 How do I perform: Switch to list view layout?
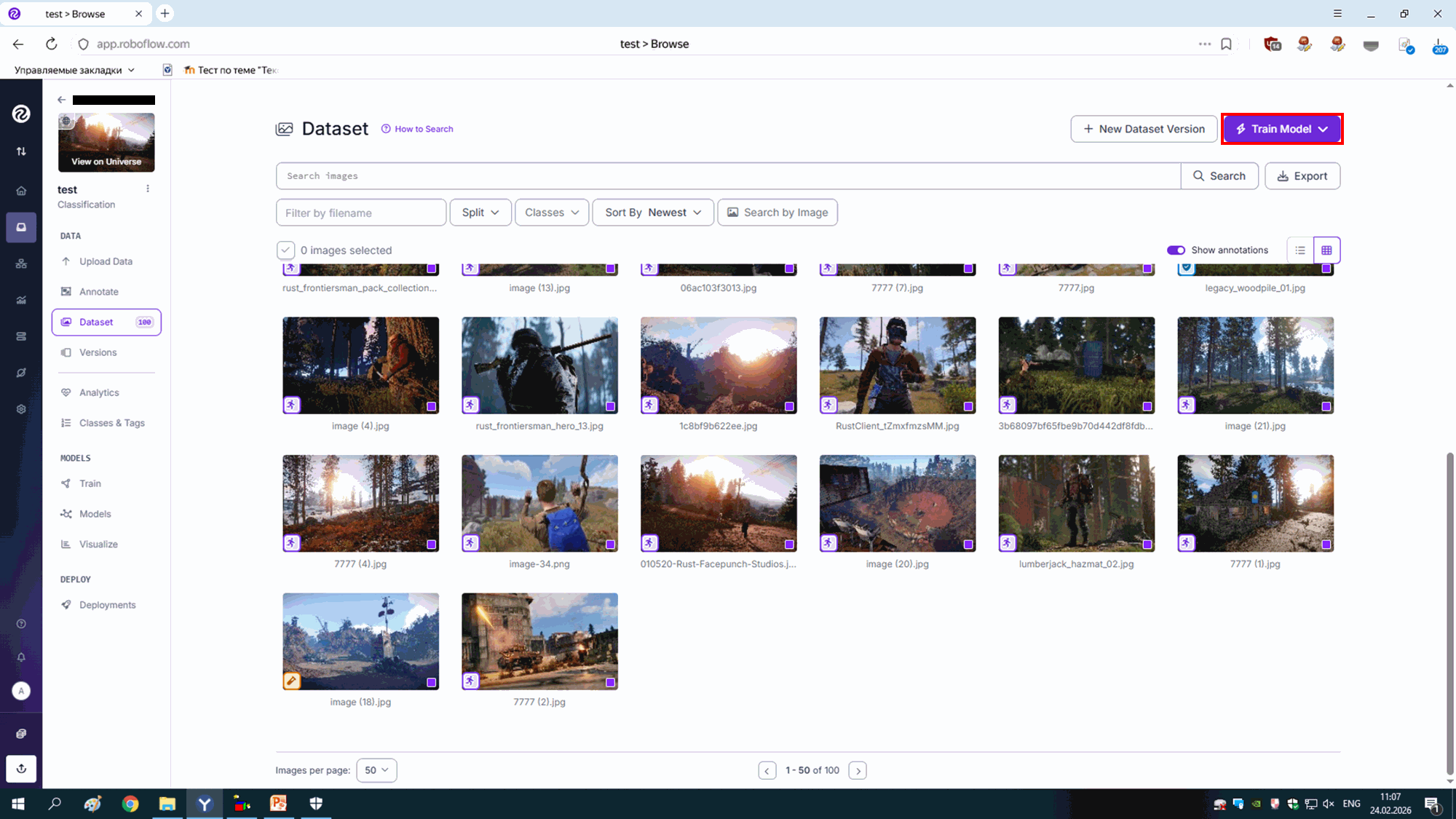1300,250
